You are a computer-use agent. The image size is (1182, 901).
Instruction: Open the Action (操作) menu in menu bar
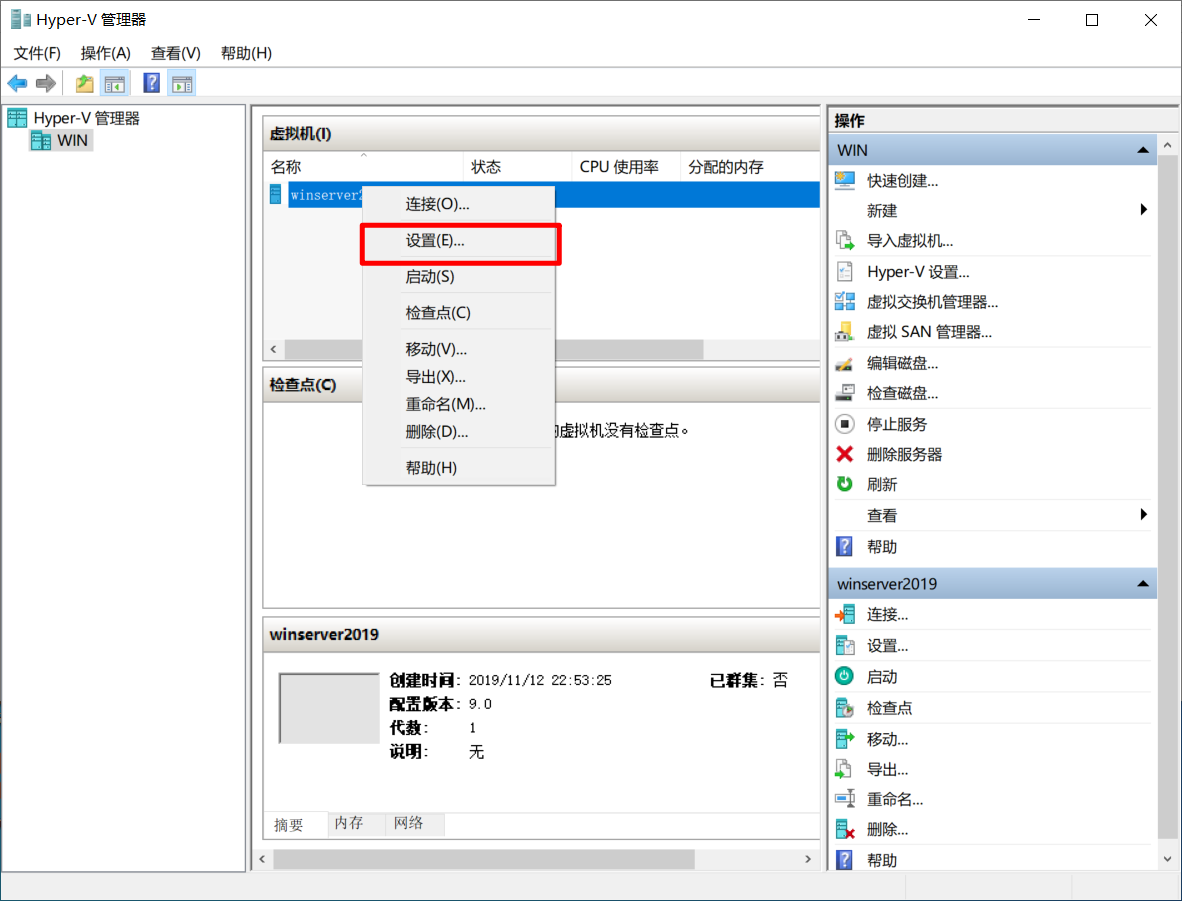click(105, 53)
